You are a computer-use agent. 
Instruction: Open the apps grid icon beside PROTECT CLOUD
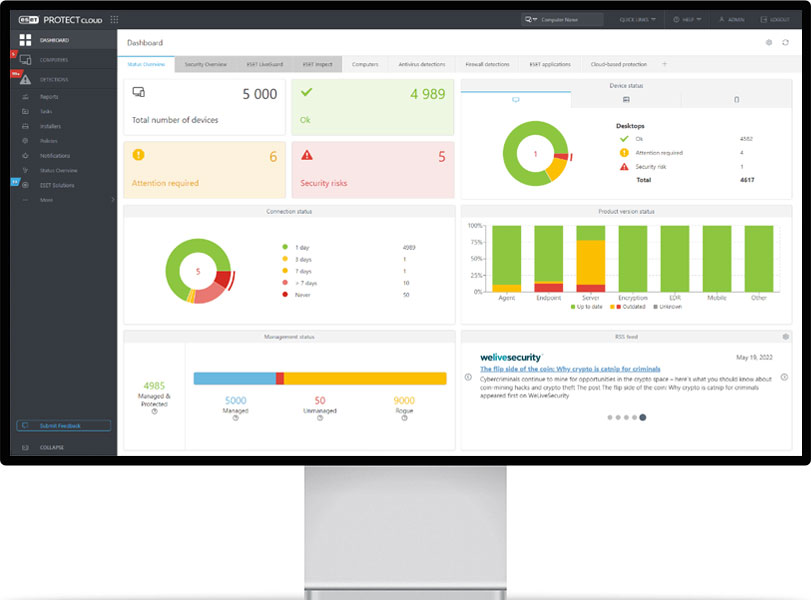[x=114, y=20]
